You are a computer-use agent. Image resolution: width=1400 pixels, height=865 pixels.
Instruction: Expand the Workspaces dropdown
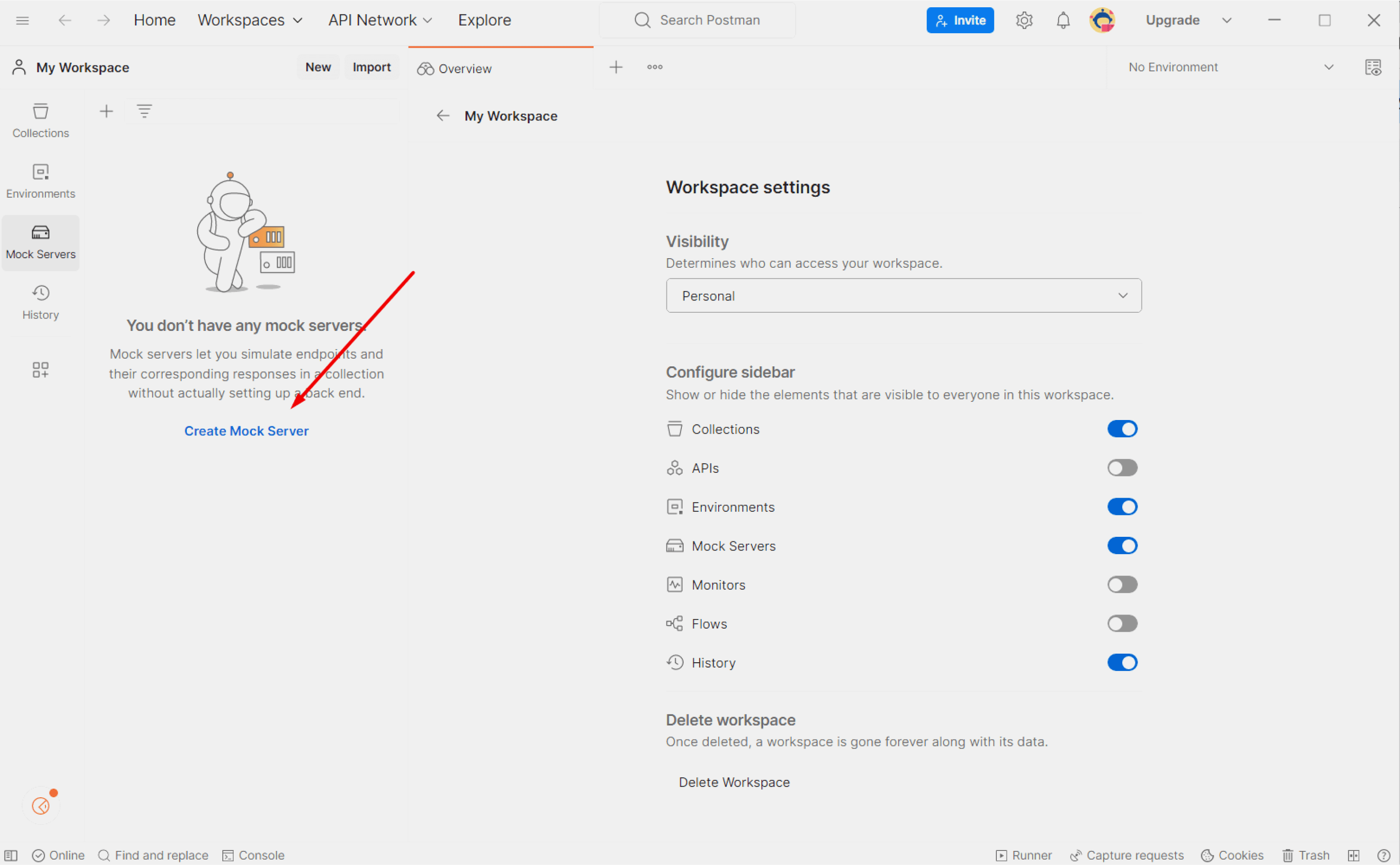(250, 20)
